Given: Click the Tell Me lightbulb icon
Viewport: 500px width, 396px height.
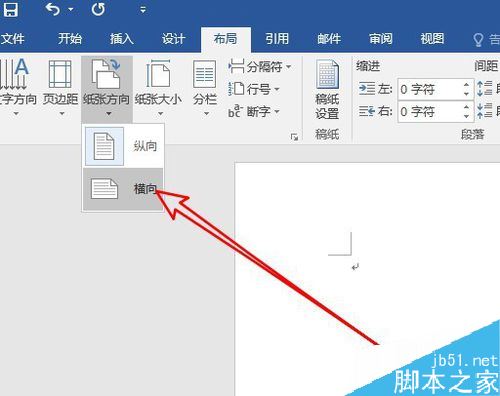Looking at the screenshot, I should (478, 40).
